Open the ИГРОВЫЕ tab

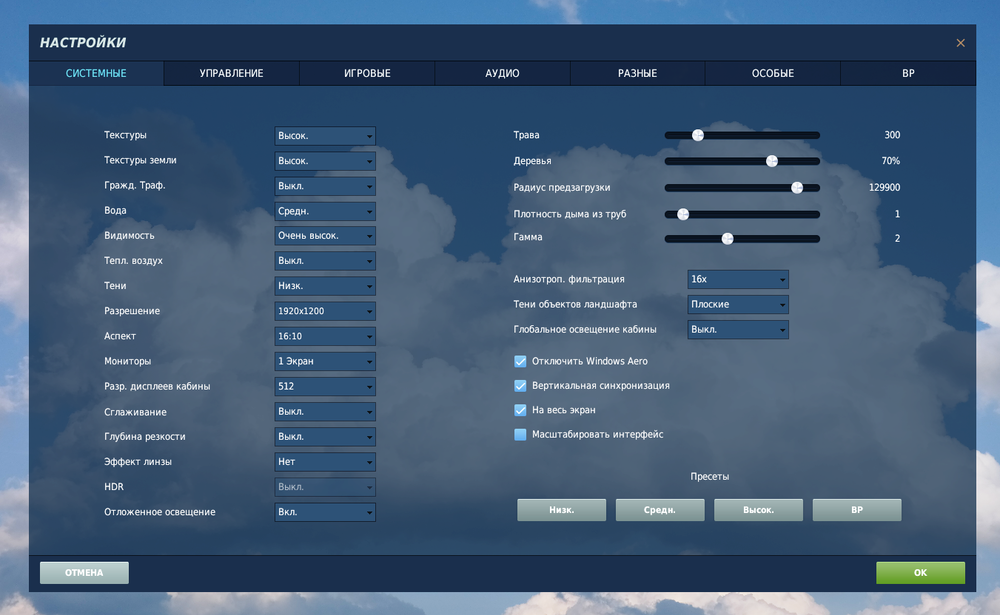pos(367,73)
